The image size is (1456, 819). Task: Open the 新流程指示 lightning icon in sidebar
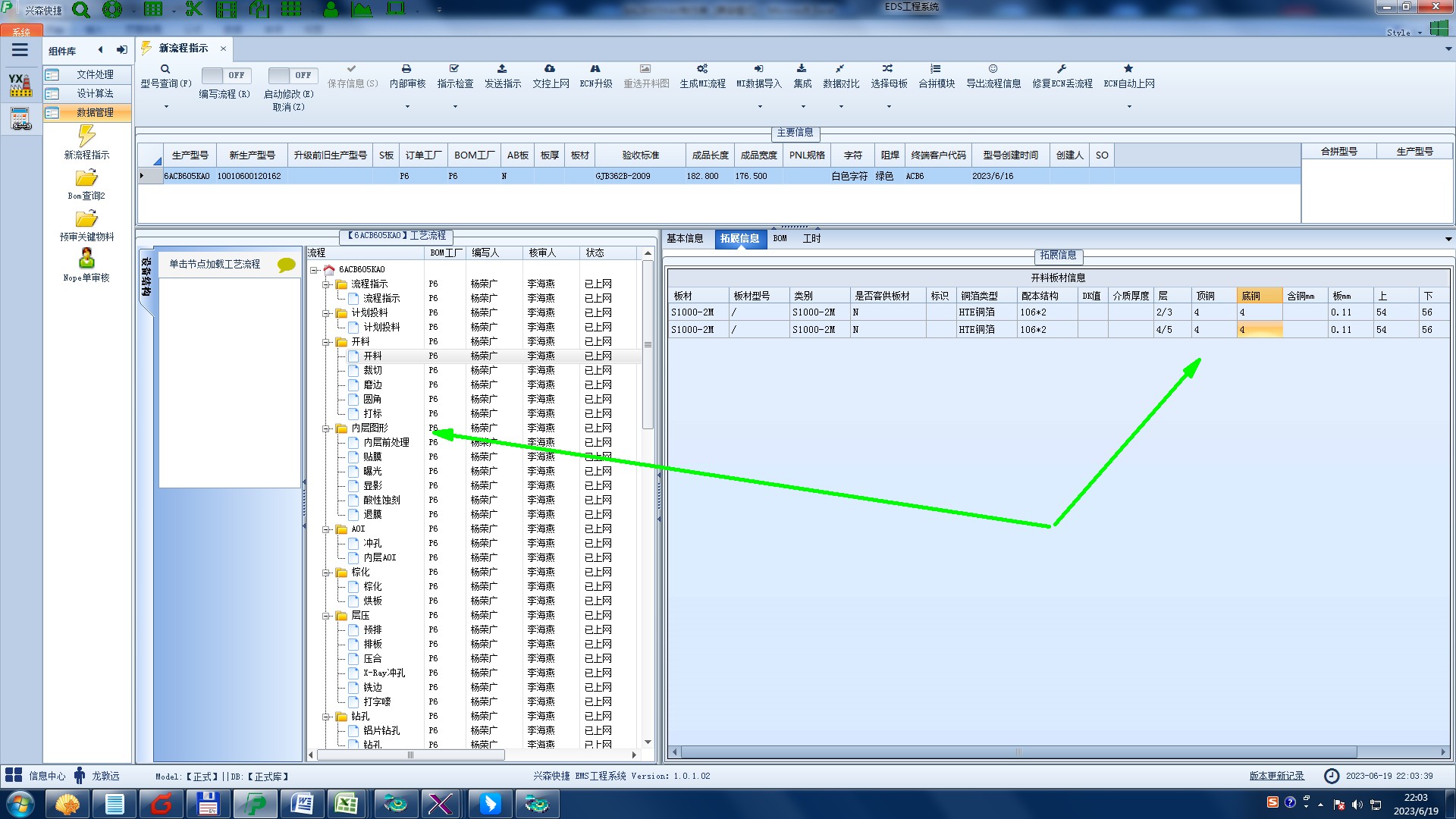click(86, 136)
